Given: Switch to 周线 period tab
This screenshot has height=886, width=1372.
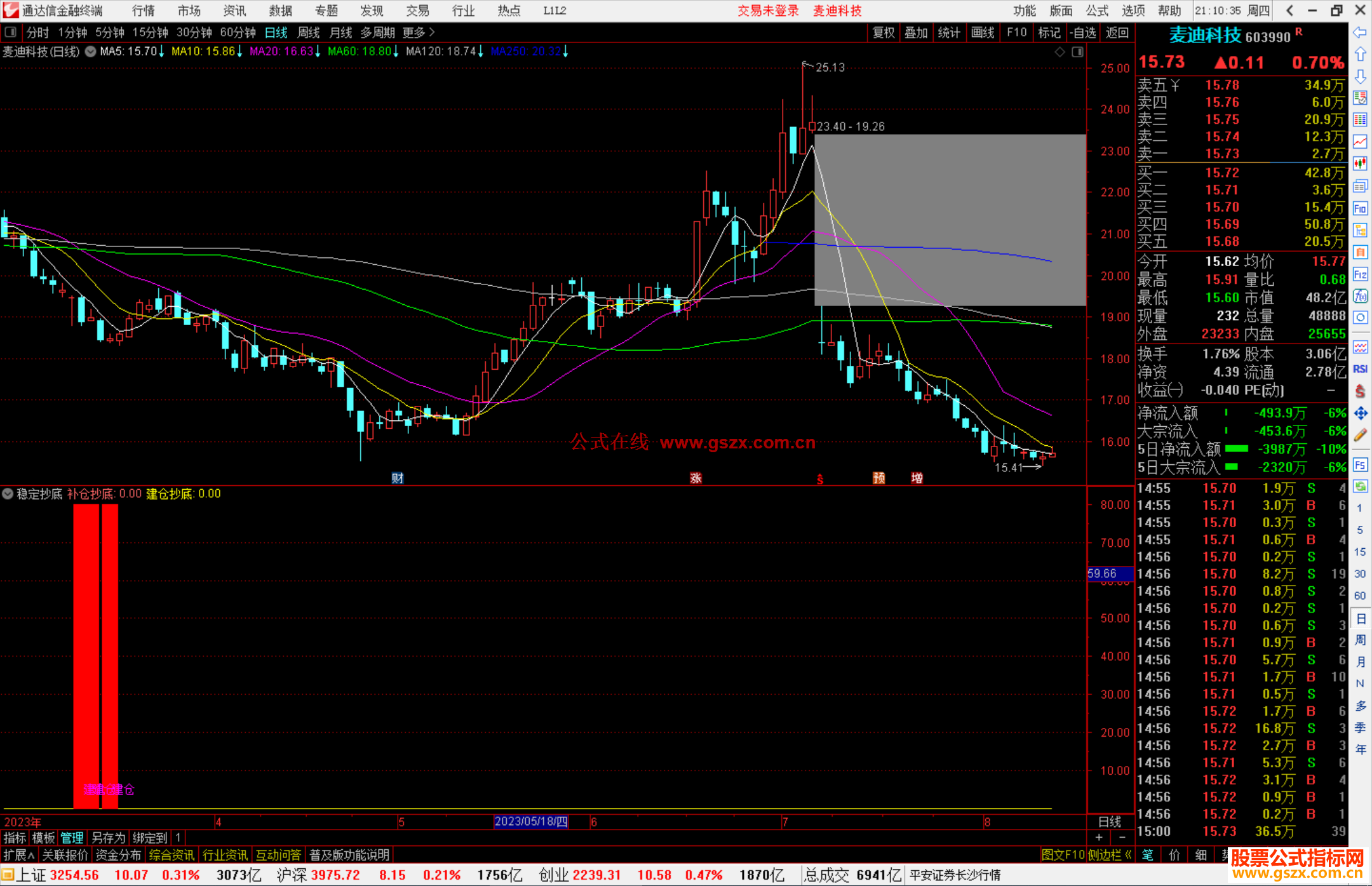Looking at the screenshot, I should [309, 32].
